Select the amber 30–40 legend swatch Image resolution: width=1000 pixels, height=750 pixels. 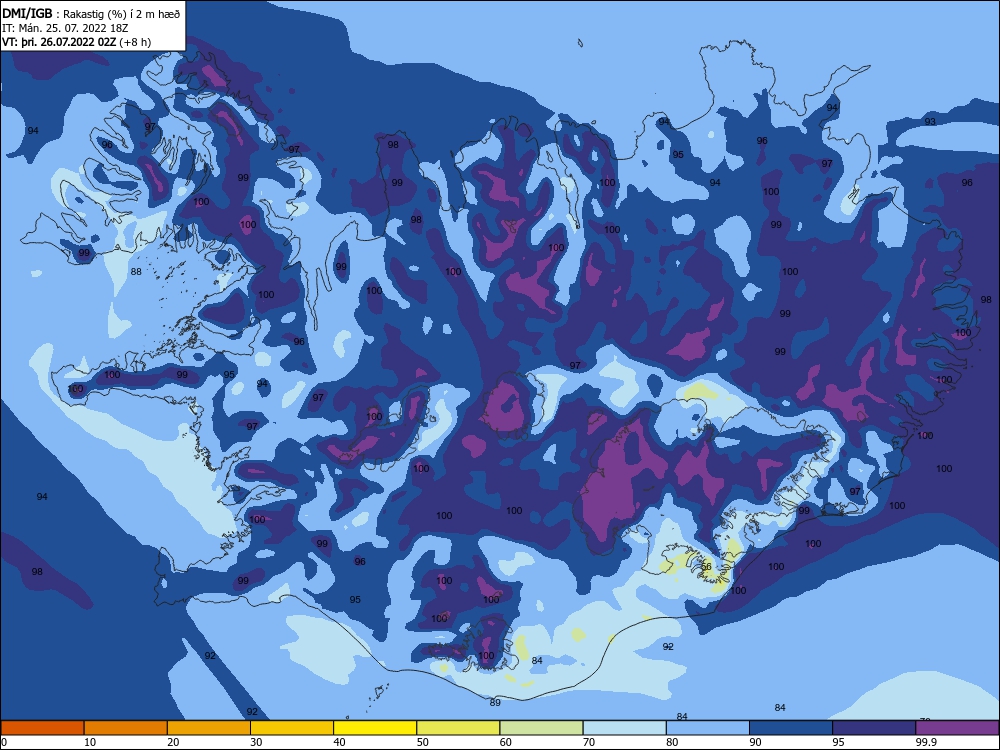click(x=292, y=728)
